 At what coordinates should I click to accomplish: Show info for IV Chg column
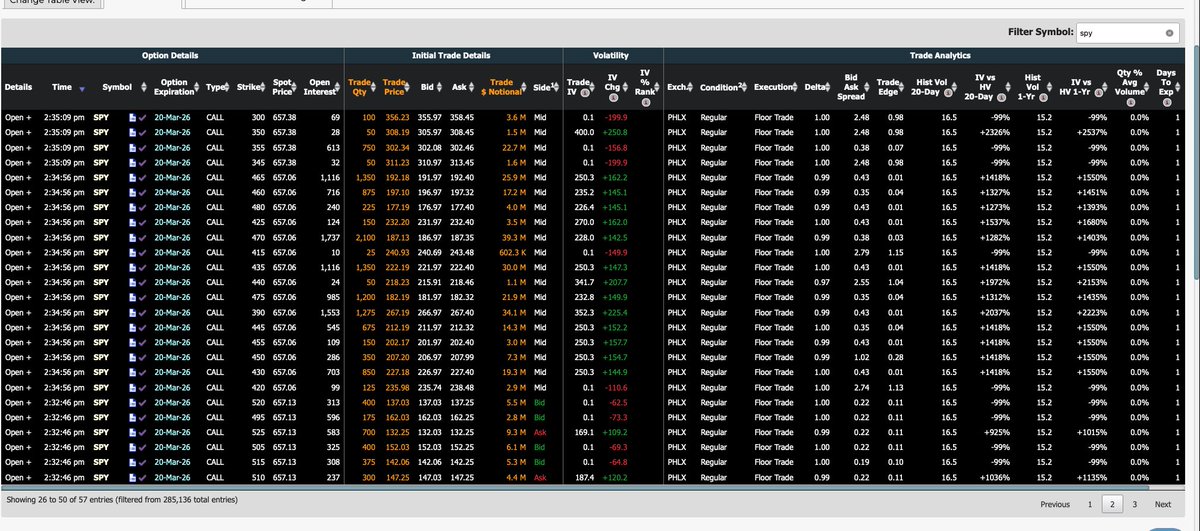pyautogui.click(x=613, y=97)
